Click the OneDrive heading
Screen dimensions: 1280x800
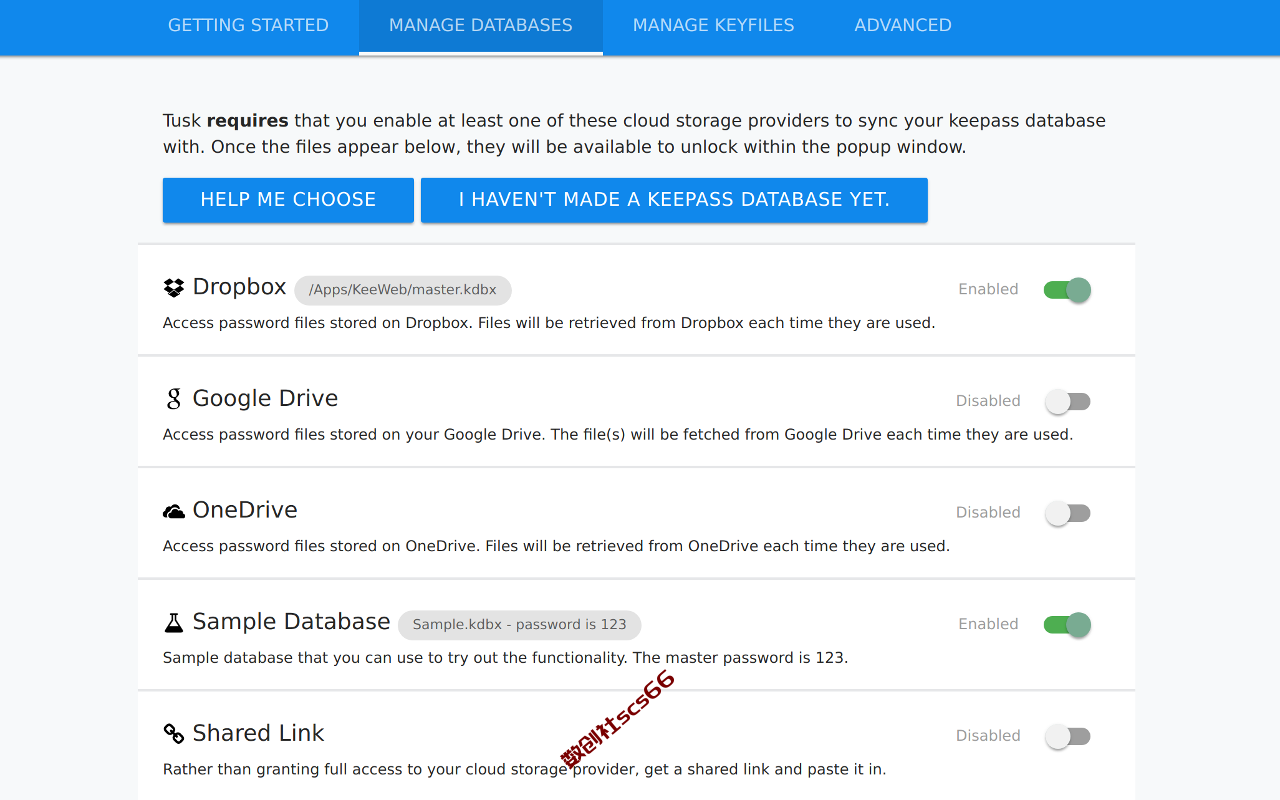click(245, 510)
